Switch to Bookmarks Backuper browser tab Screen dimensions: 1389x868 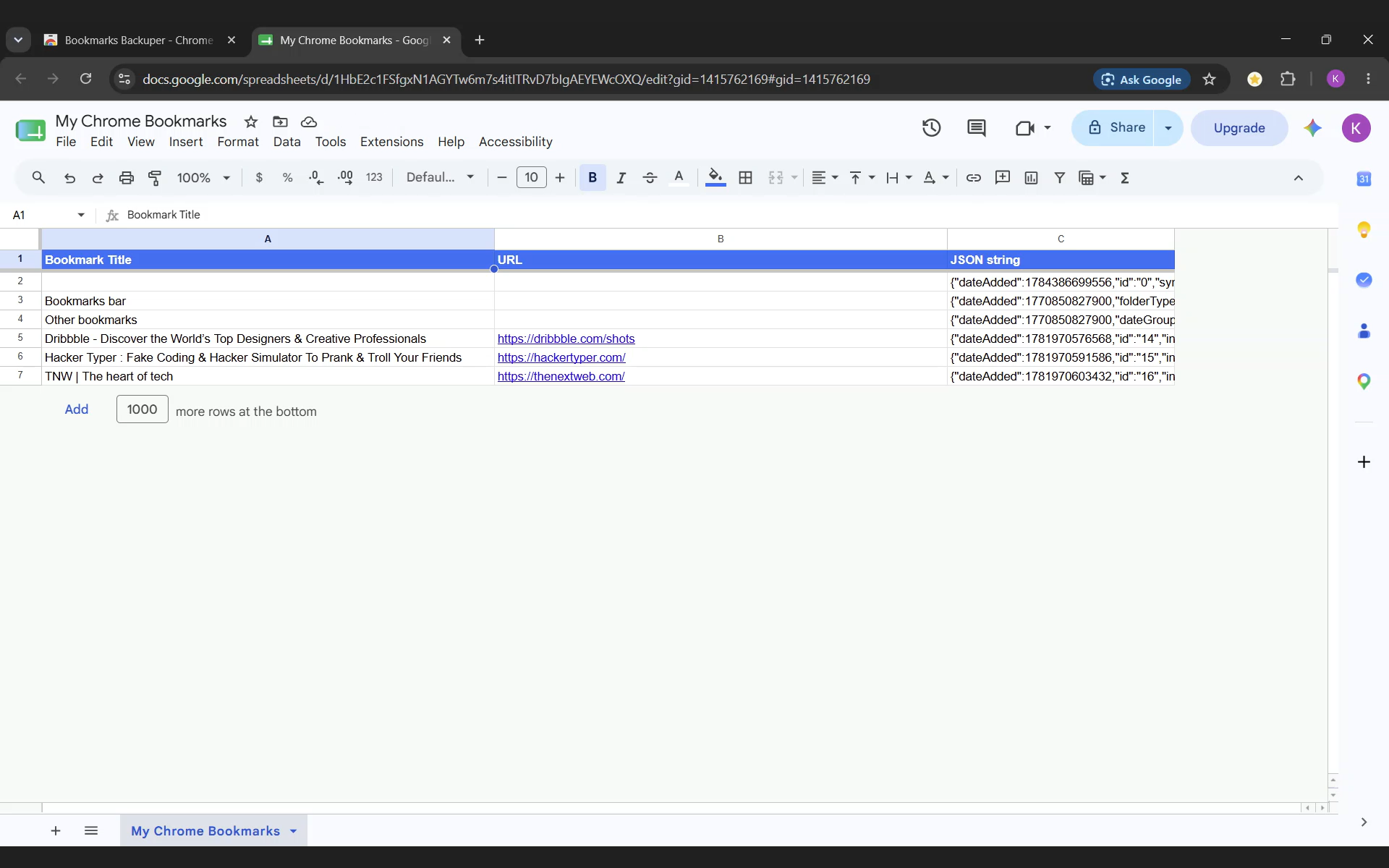(x=140, y=41)
